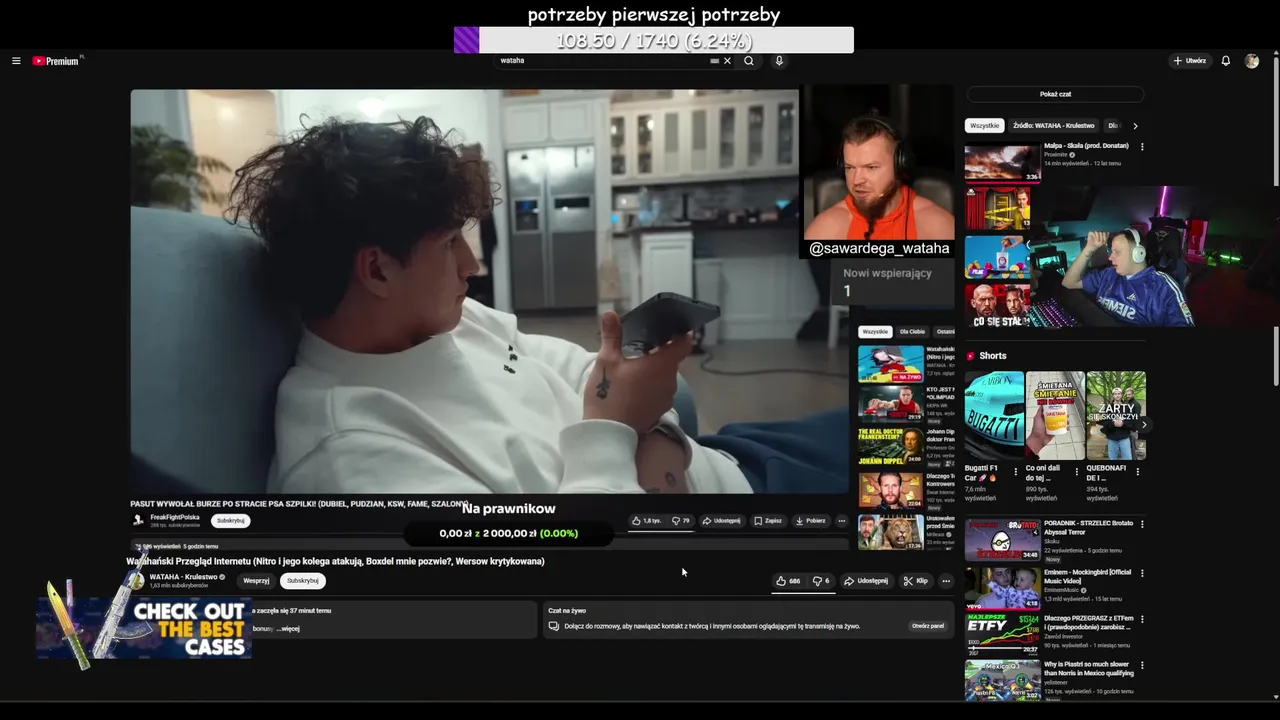1280x720 pixels.
Task: Open the JOHANN DIPPEL video thumbnail
Action: pyautogui.click(x=890, y=446)
